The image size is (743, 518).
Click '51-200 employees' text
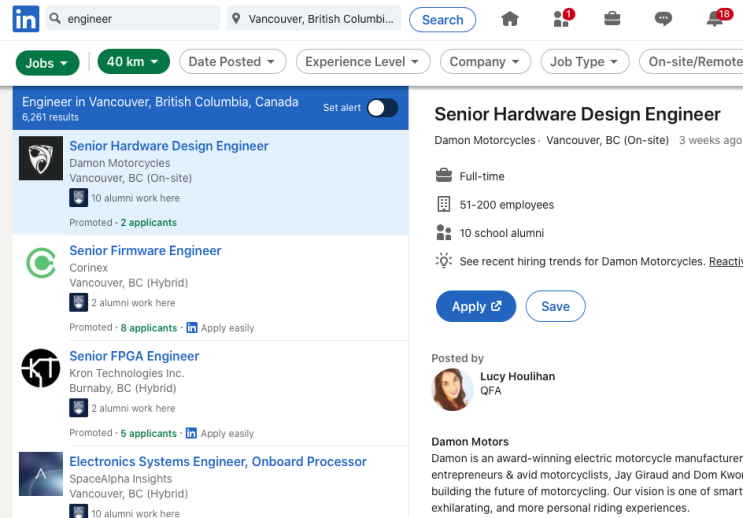507,205
